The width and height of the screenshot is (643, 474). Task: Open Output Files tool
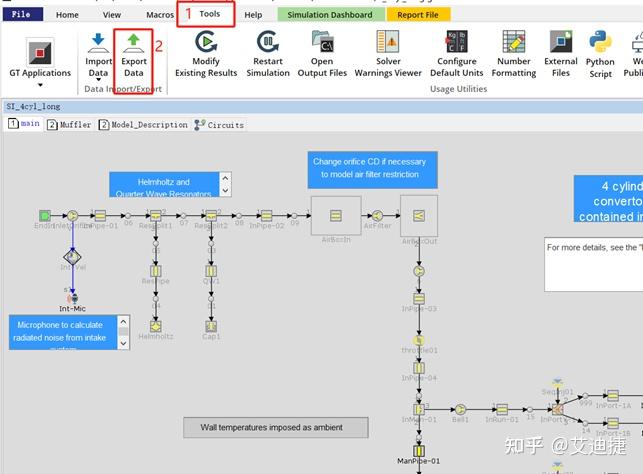pyautogui.click(x=322, y=42)
